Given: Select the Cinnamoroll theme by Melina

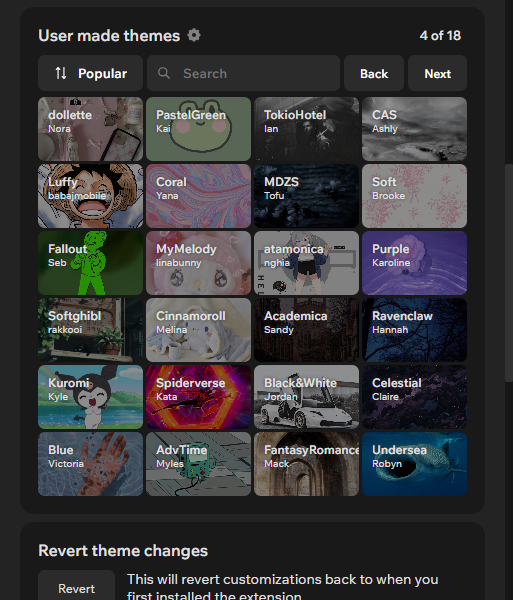Looking at the screenshot, I should 199,330.
